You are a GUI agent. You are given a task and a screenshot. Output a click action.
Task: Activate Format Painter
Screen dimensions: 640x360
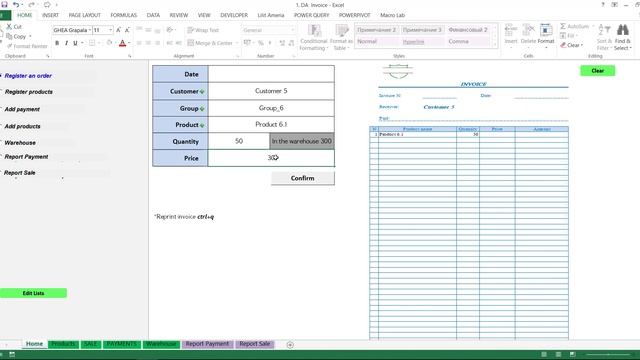[27, 46]
